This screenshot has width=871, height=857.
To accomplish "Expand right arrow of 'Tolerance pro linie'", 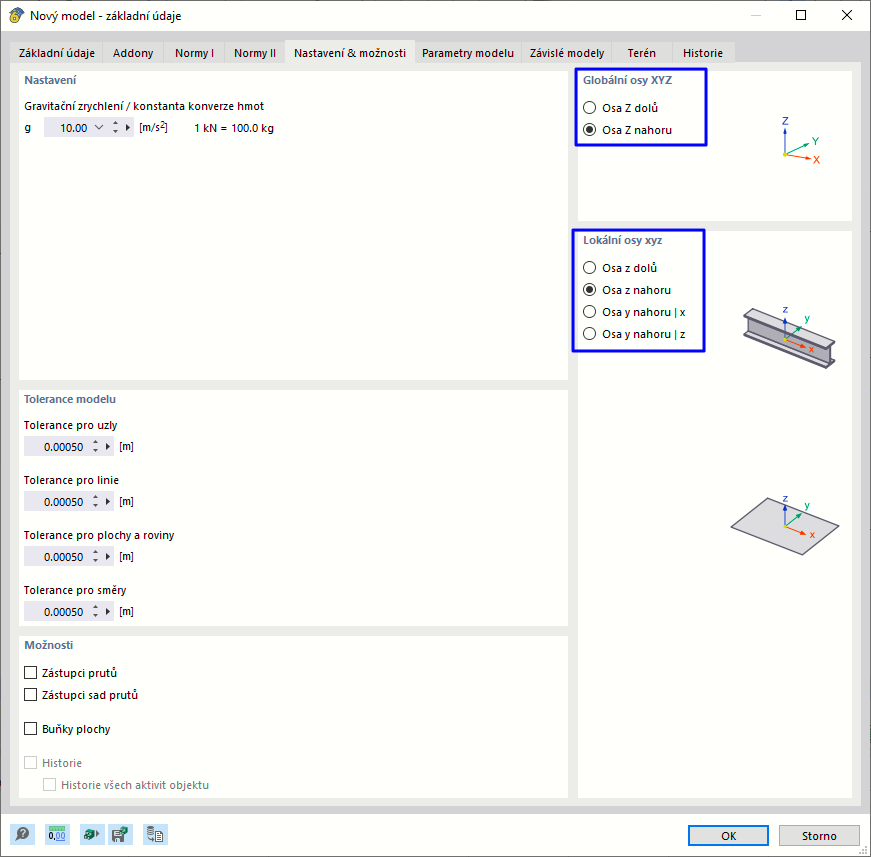I will [x=108, y=502].
